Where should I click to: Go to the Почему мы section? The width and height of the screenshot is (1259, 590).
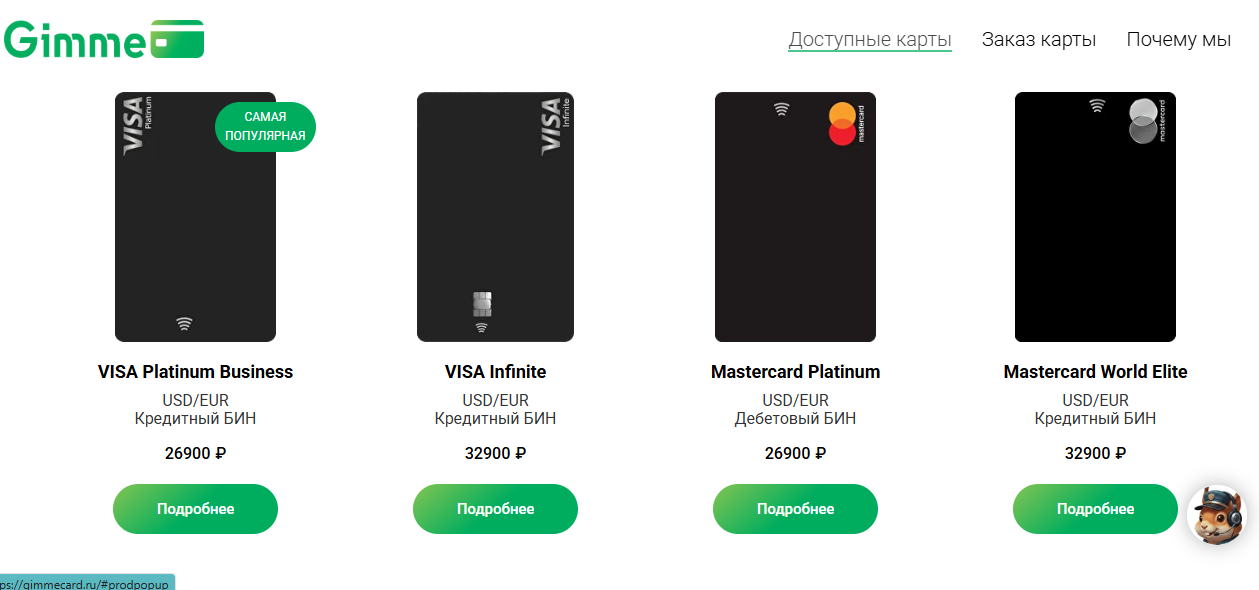1178,39
